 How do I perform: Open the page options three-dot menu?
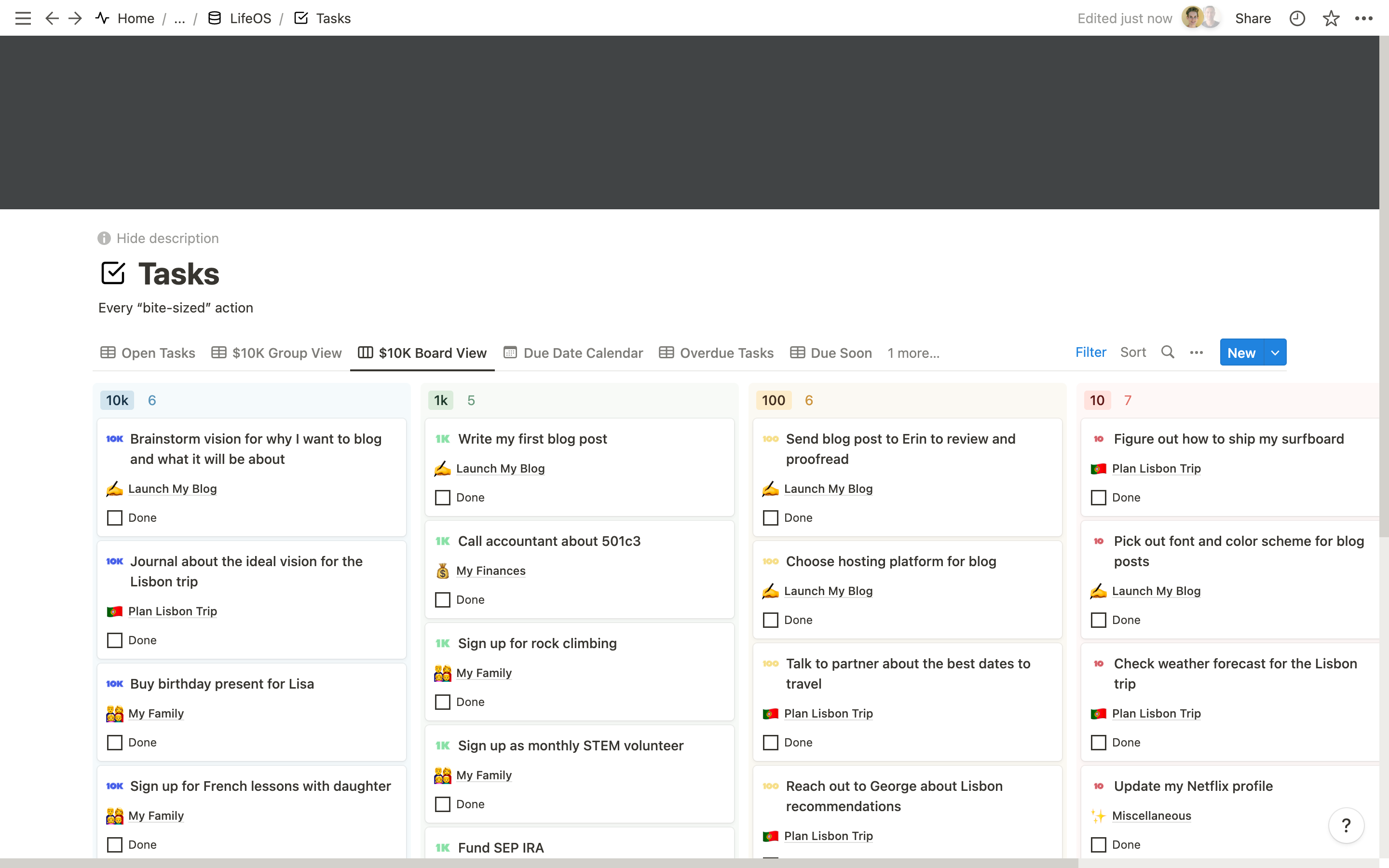(1364, 18)
